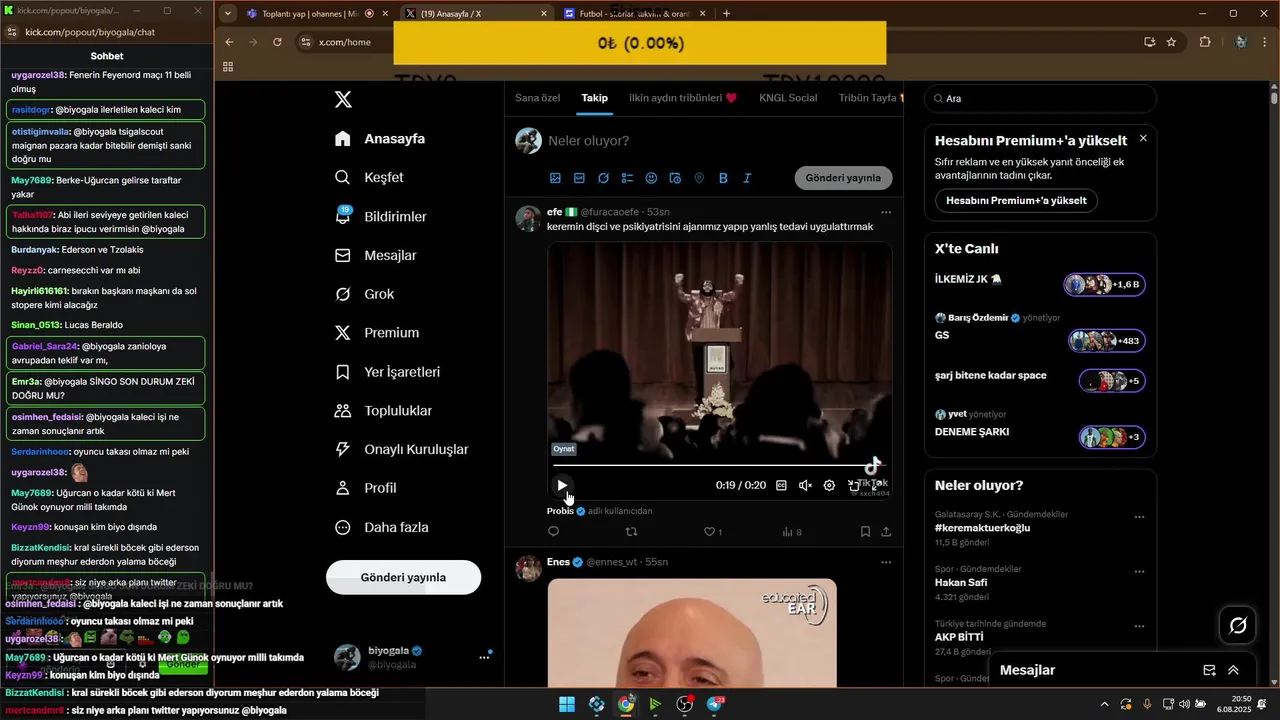Image resolution: width=1280 pixels, height=720 pixels.
Task: Open Grok from the sidebar
Action: (x=365, y=294)
